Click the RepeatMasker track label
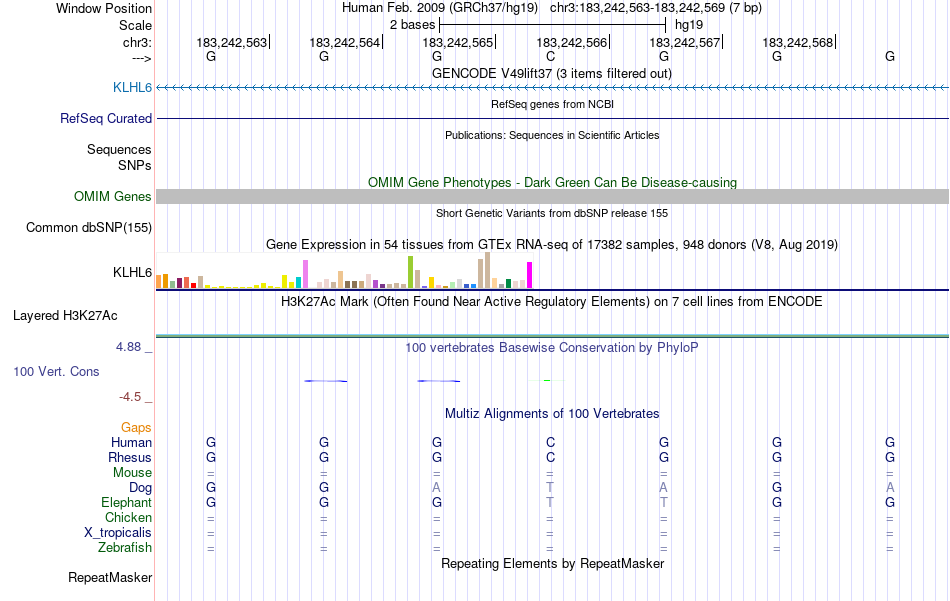The width and height of the screenshot is (950, 601). click(x=110, y=578)
